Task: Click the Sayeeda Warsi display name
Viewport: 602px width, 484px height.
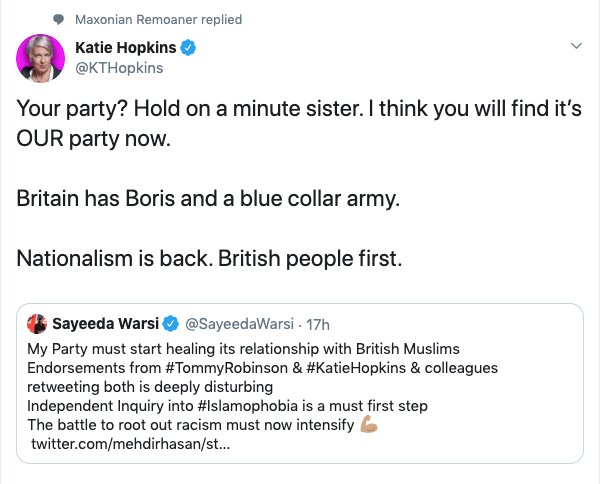Action: click(106, 324)
